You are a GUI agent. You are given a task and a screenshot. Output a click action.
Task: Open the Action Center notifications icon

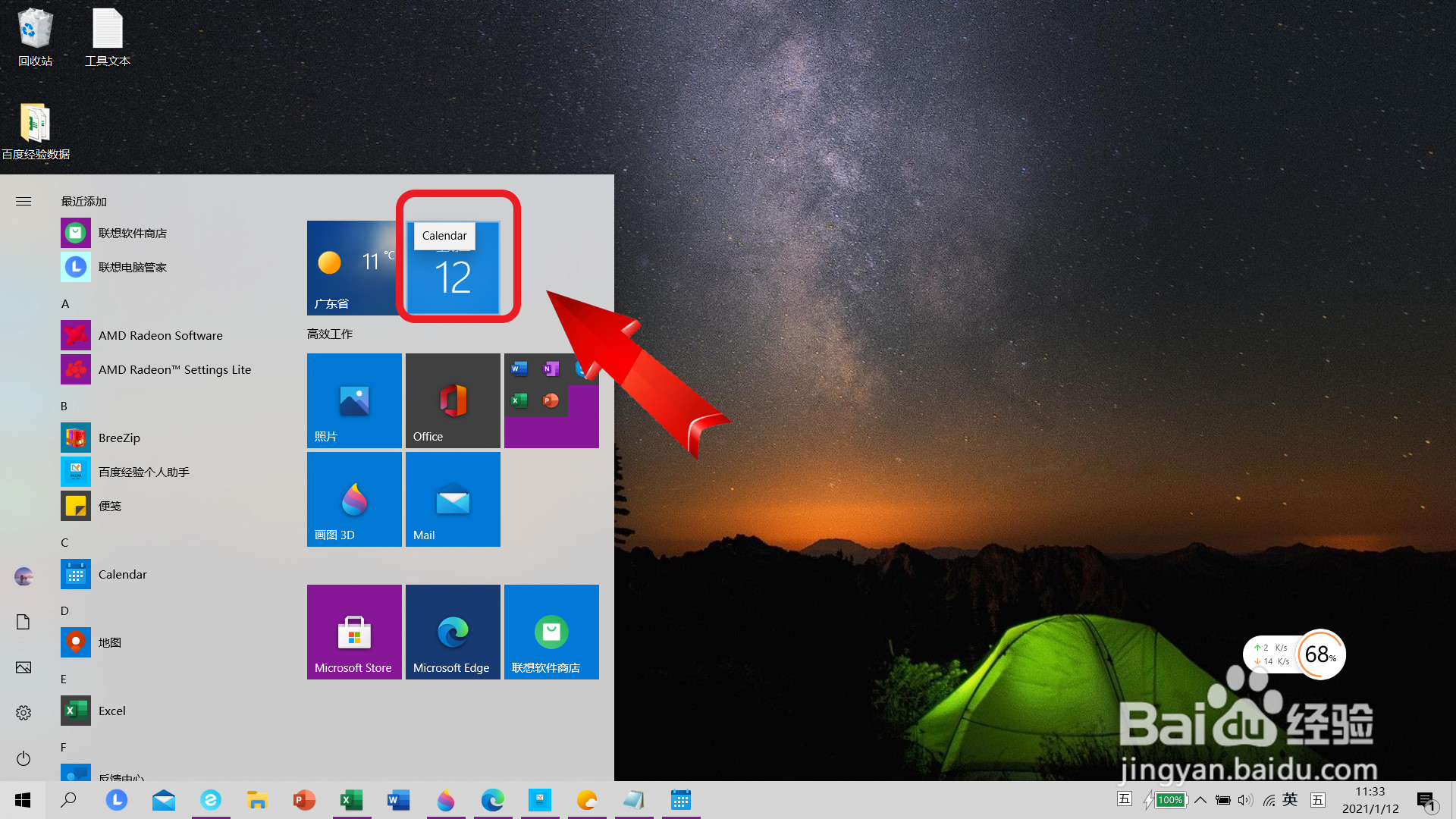[1426, 801]
